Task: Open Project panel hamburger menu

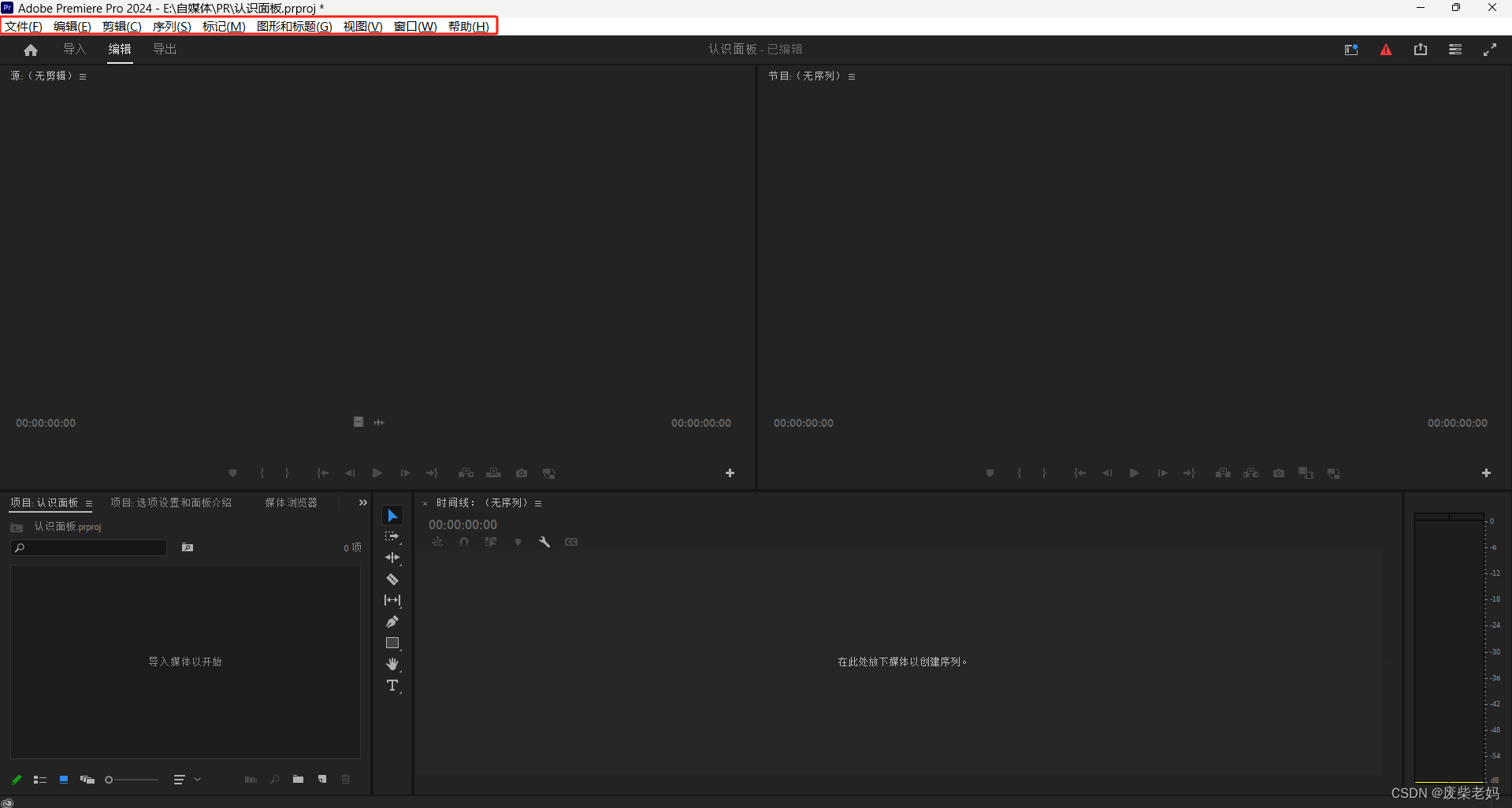Action: (x=89, y=503)
